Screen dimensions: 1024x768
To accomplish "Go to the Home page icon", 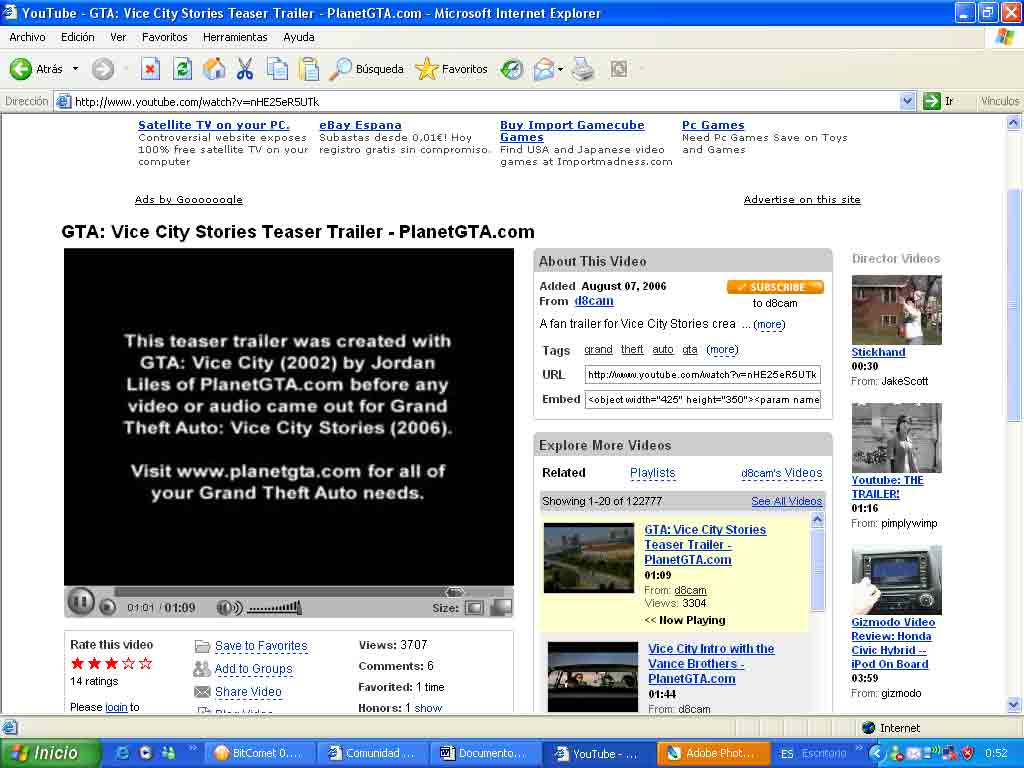I will click(214, 69).
